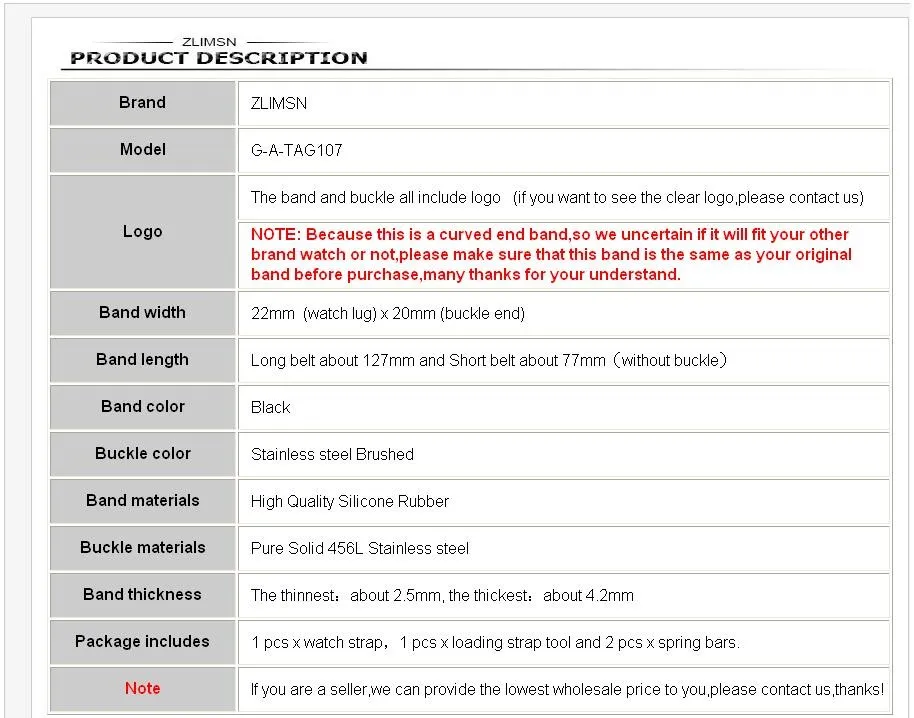Viewport: 914px width, 718px height.
Task: Click the red NOTE curved end band warning
Action: pos(551,255)
